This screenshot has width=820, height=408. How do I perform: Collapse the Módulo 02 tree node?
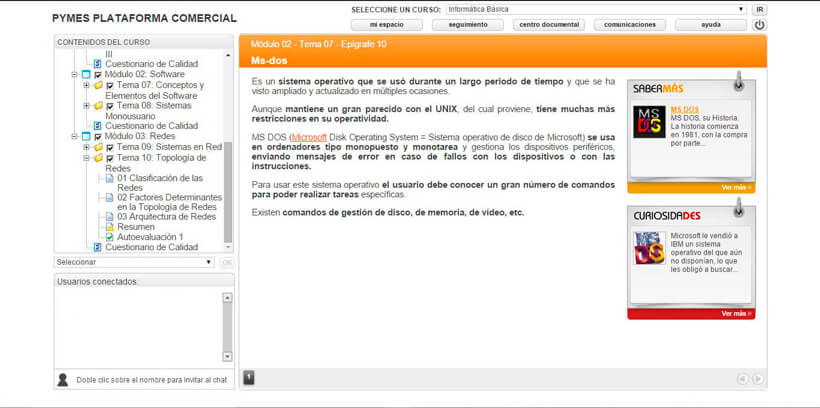[75, 75]
